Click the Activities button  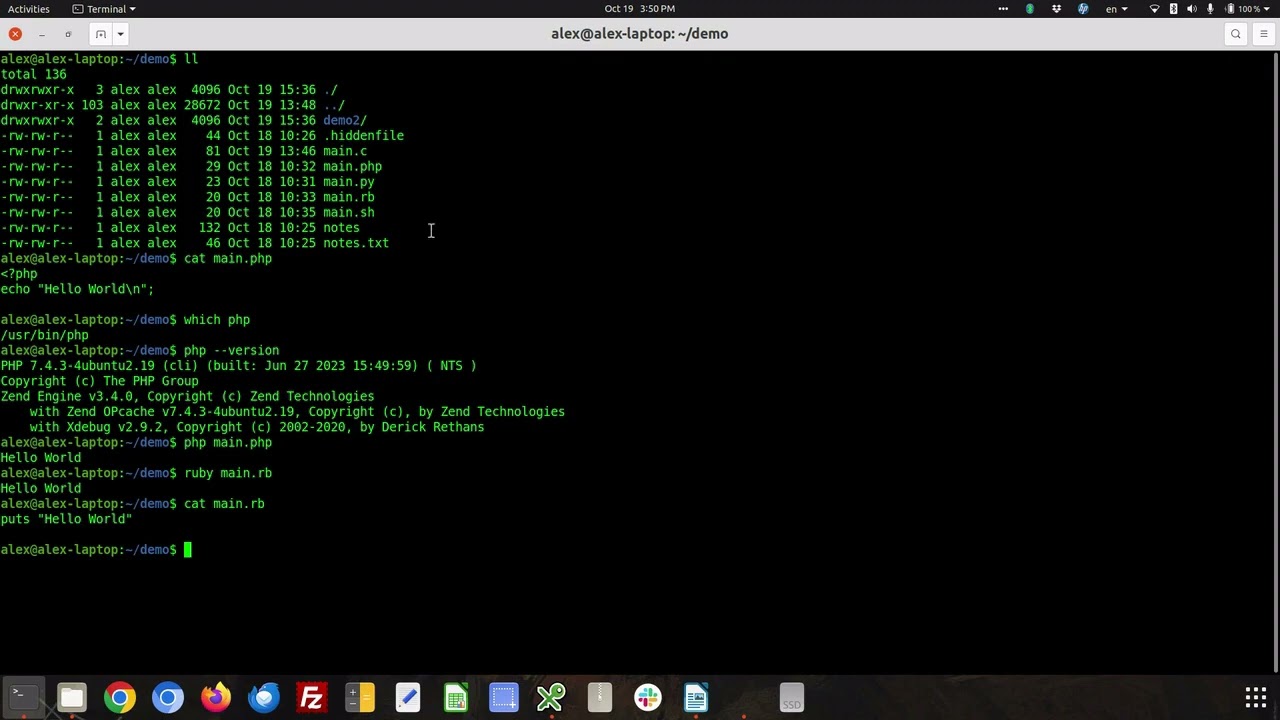(x=29, y=9)
